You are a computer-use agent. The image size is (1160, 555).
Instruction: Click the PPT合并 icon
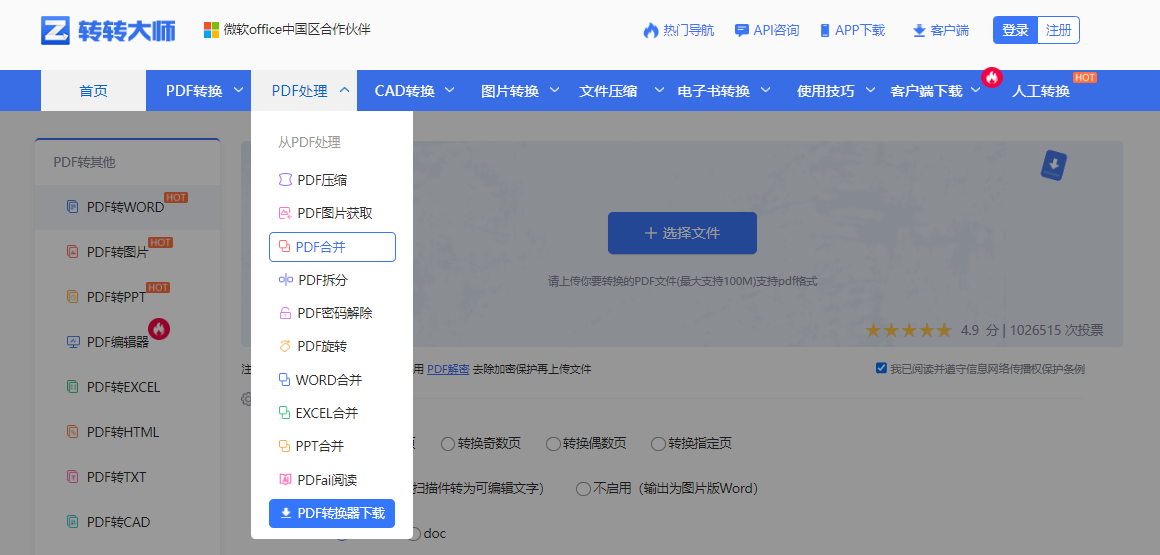pyautogui.click(x=284, y=446)
